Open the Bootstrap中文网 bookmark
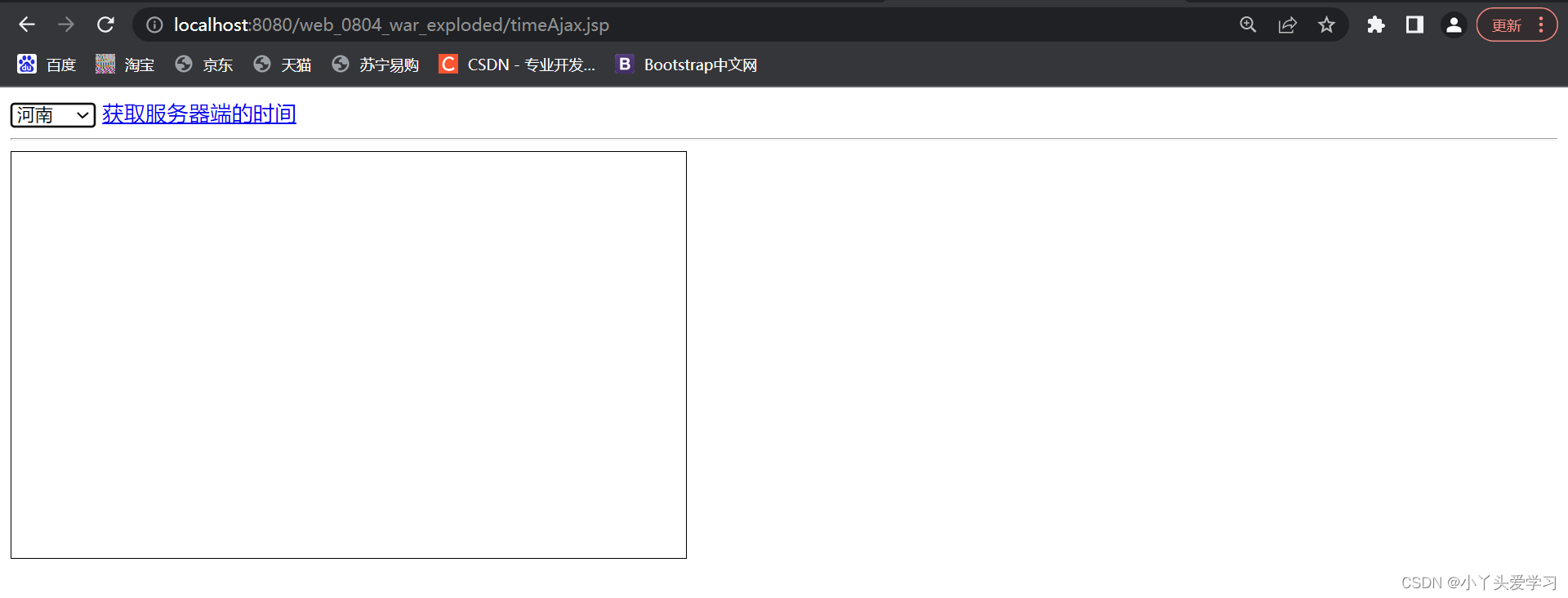 pyautogui.click(x=686, y=65)
